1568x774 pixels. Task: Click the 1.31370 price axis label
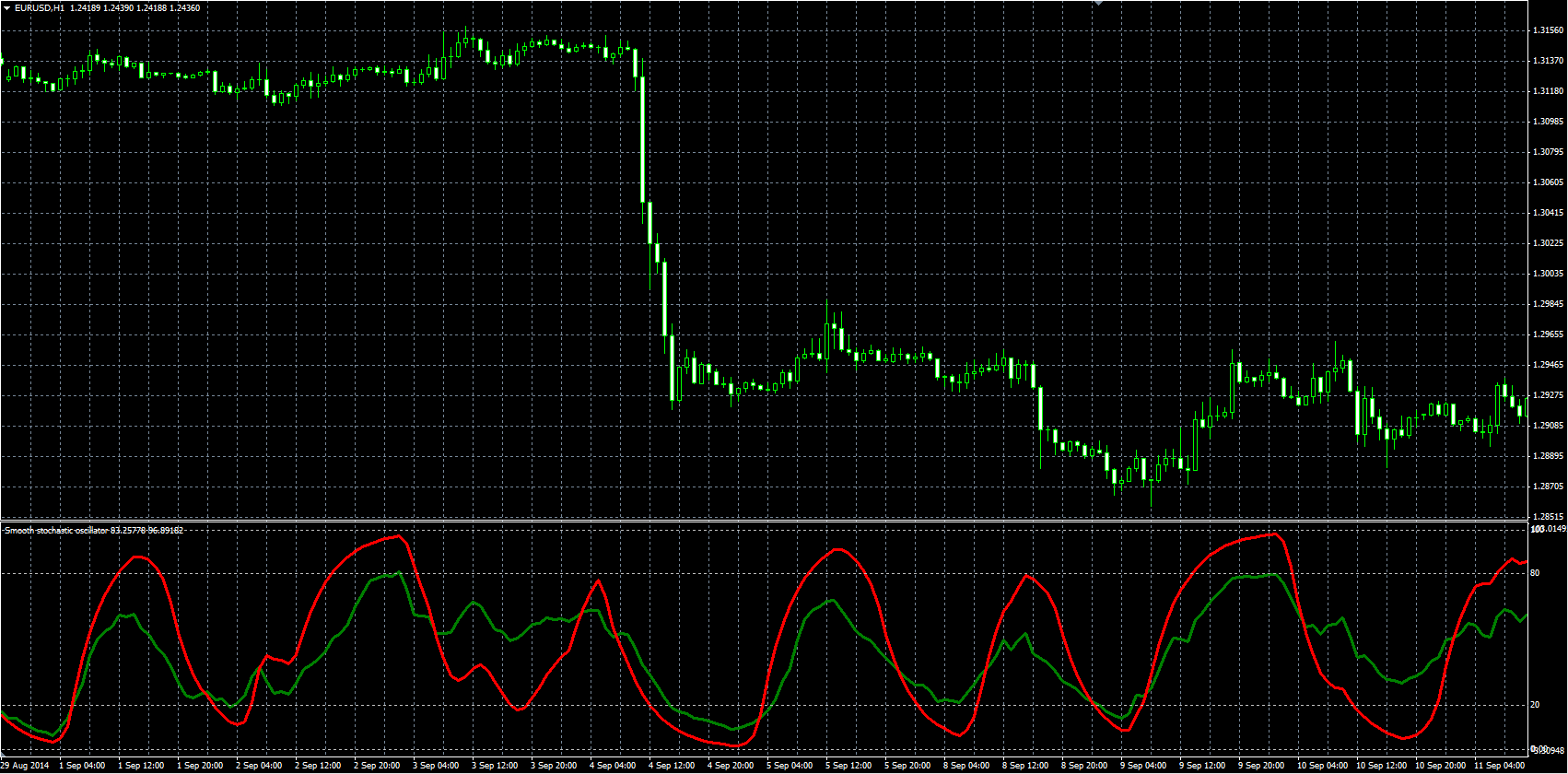click(1548, 61)
